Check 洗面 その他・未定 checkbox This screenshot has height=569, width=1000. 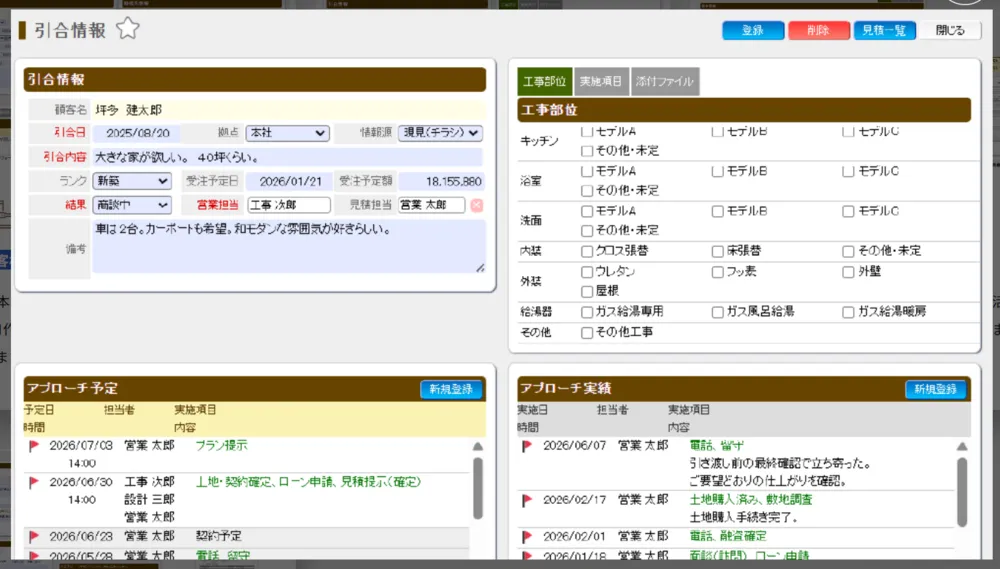coord(587,230)
